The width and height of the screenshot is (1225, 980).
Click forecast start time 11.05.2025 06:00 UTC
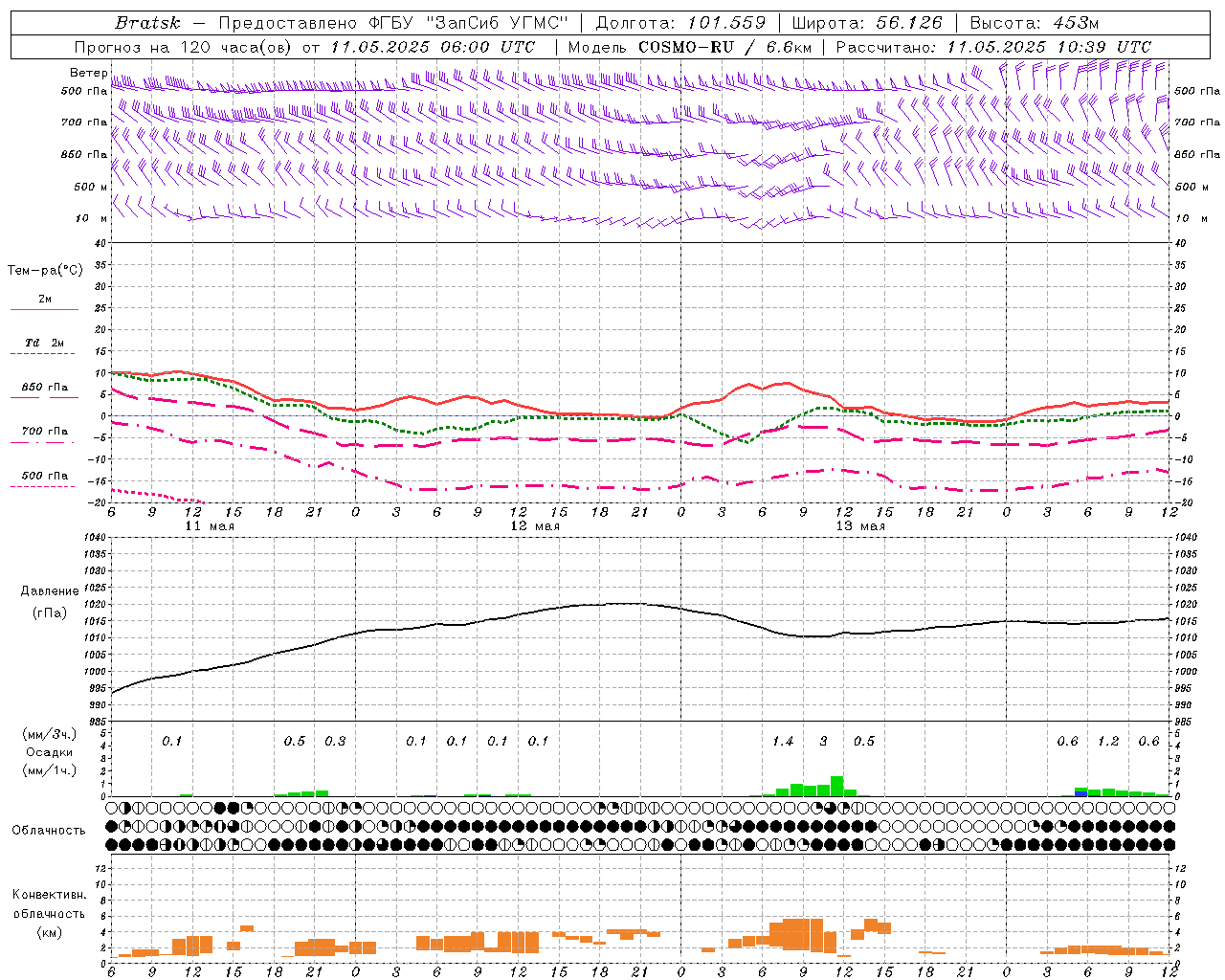433,47
